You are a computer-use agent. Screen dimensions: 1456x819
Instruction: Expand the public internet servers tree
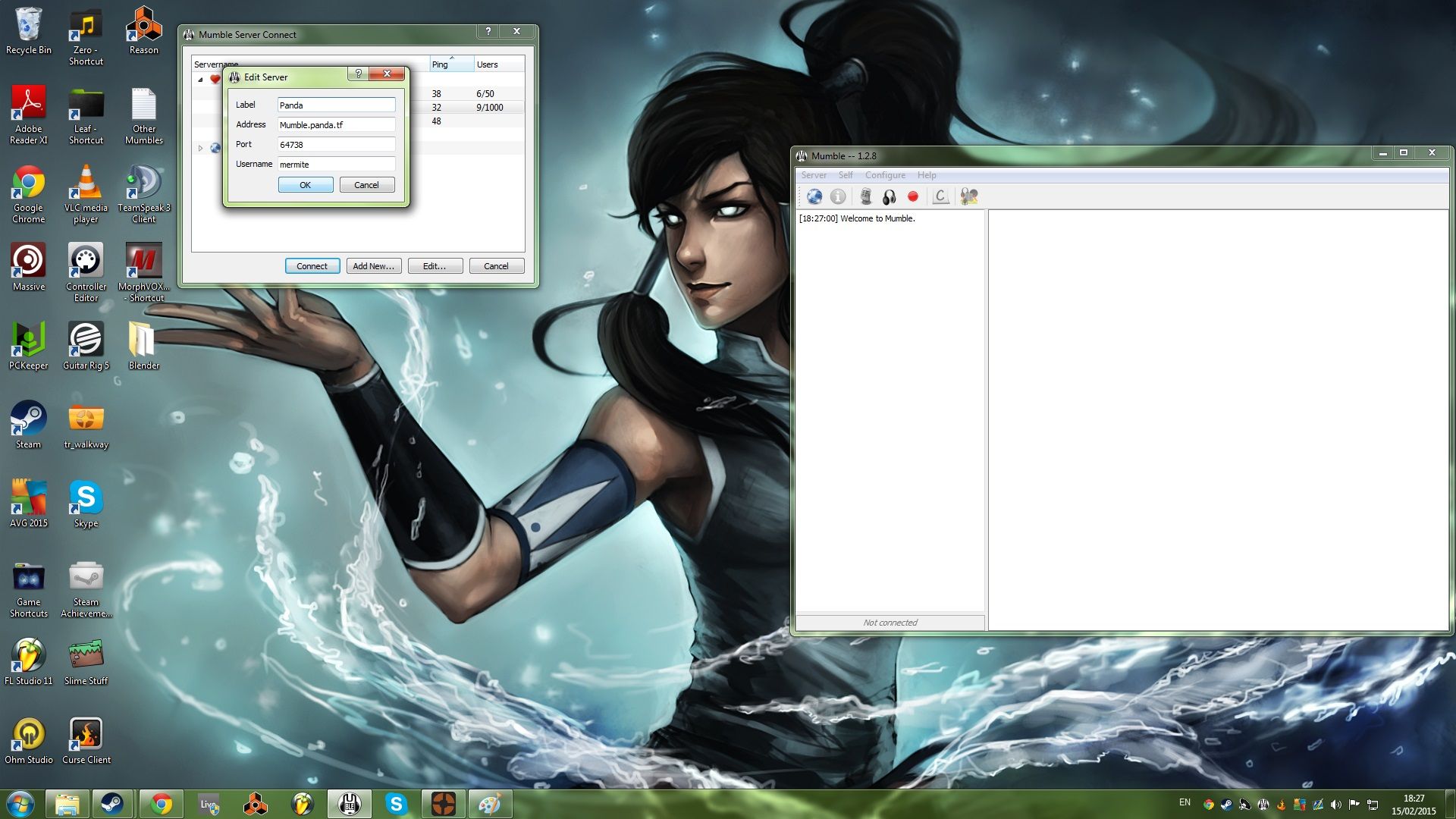pyautogui.click(x=200, y=148)
